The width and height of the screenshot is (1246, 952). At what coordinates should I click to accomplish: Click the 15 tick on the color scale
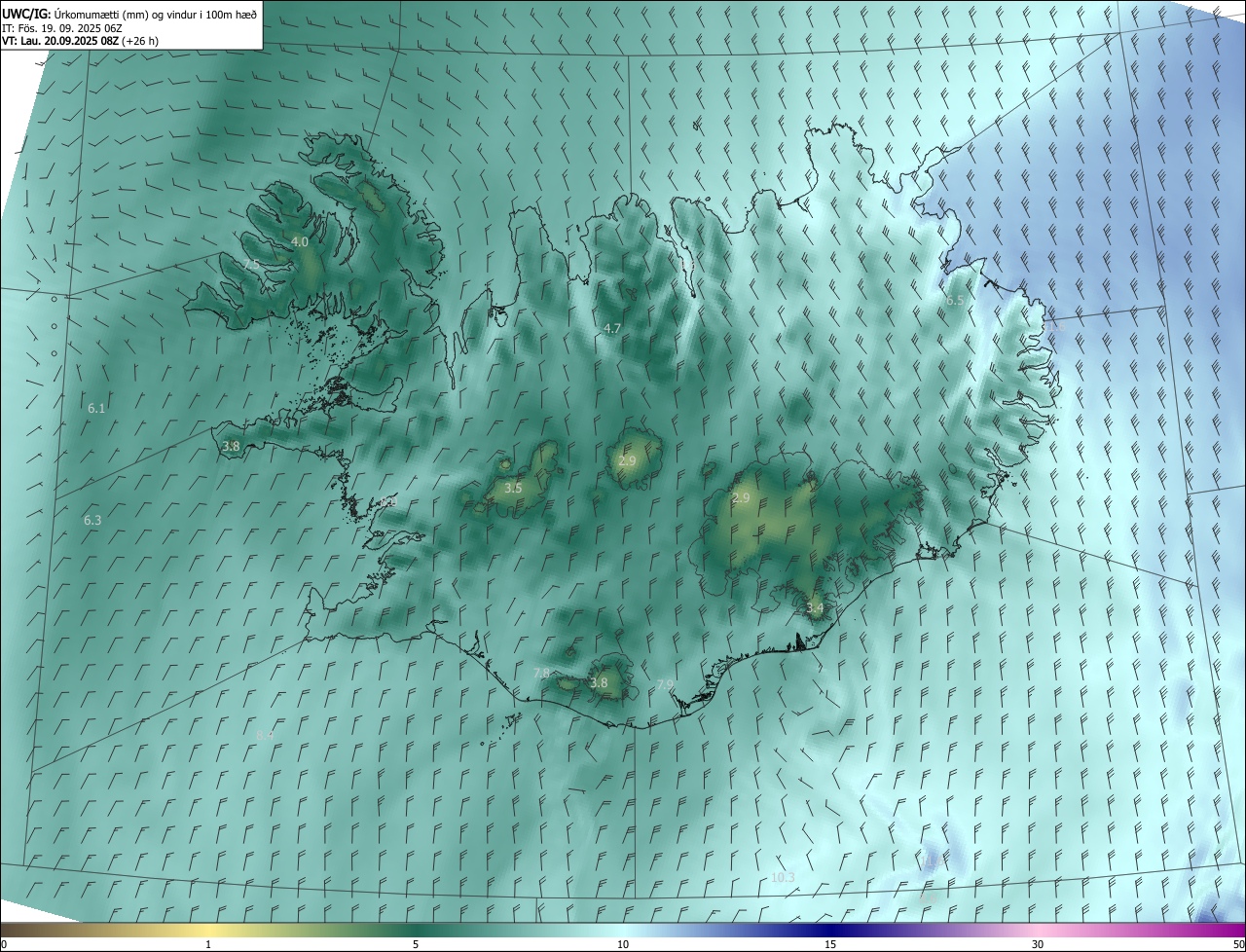tap(830, 945)
